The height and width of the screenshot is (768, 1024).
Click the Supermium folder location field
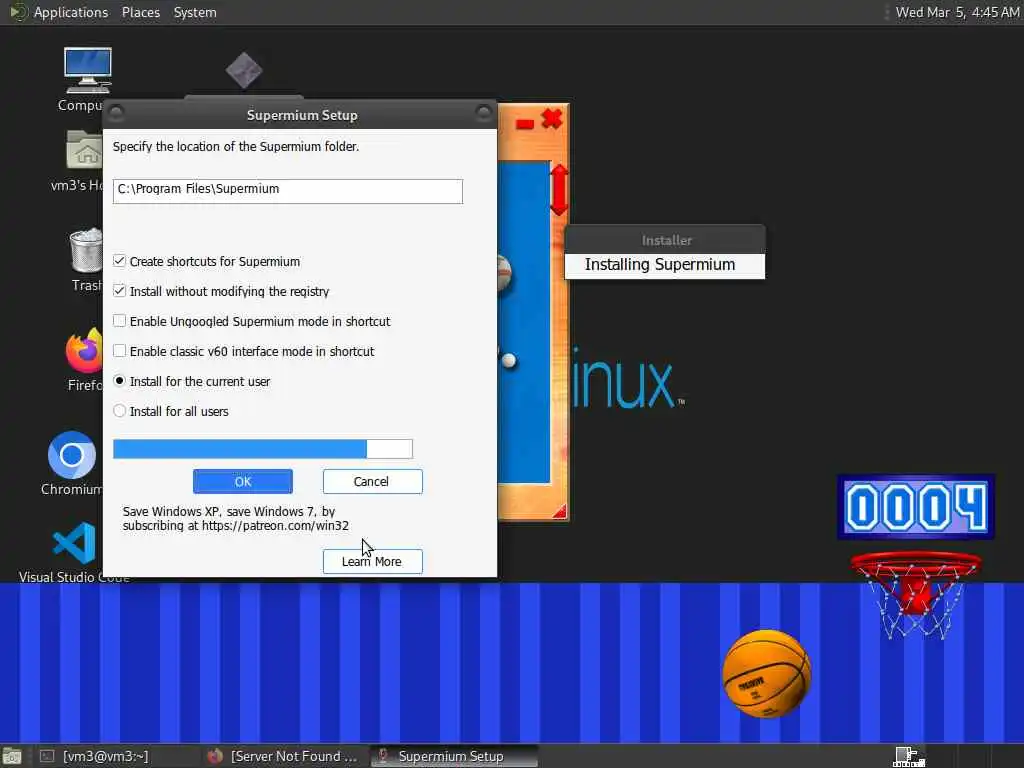(x=287, y=191)
